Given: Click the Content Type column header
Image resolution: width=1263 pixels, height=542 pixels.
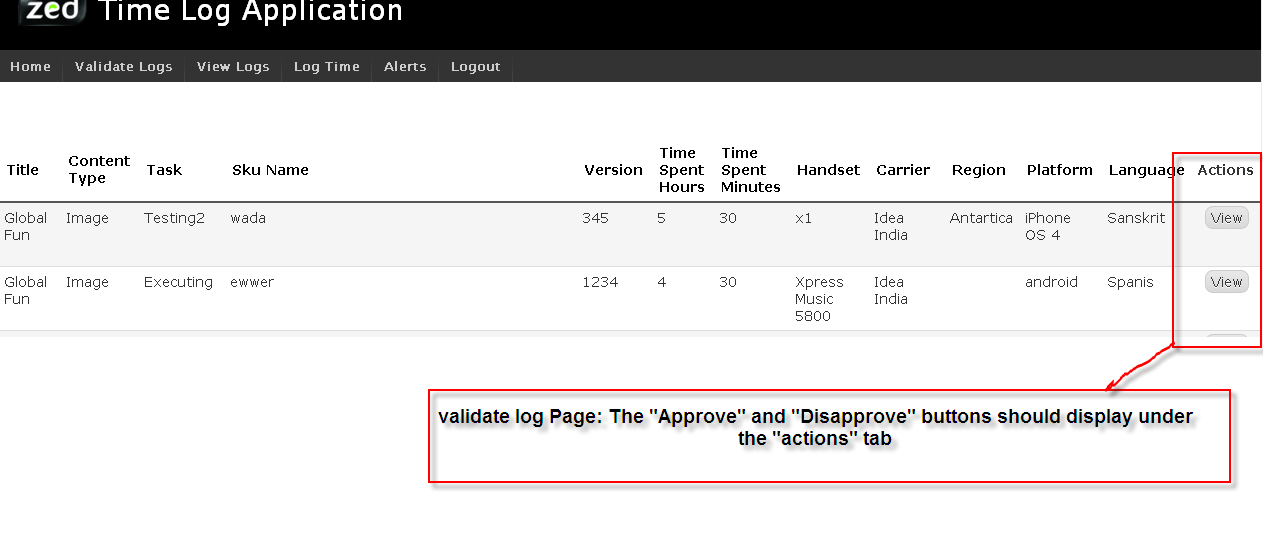Looking at the screenshot, I should (99, 170).
